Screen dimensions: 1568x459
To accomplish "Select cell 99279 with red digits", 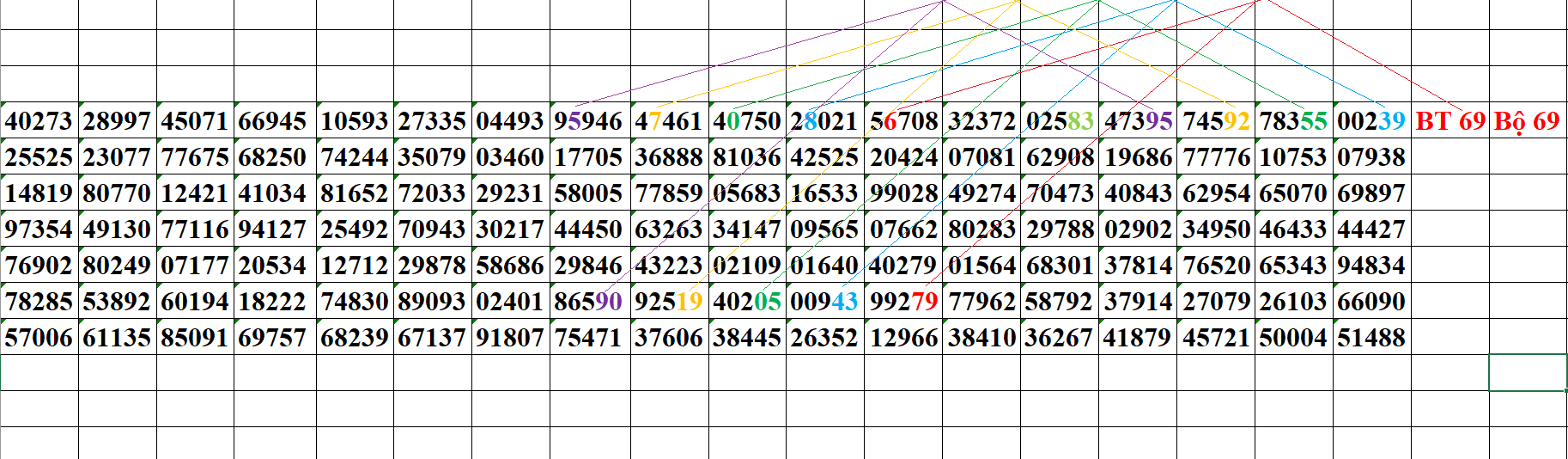I will 903,302.
